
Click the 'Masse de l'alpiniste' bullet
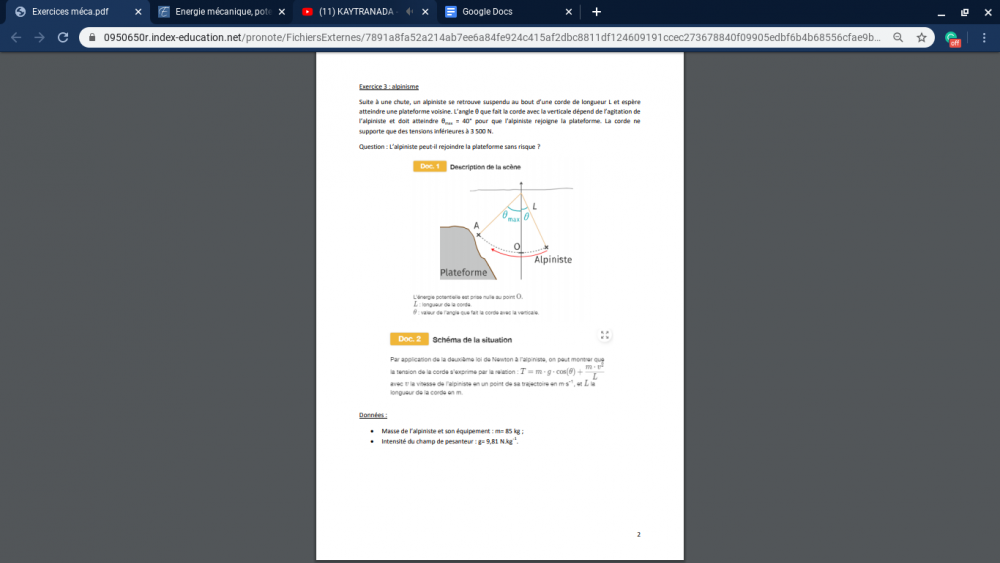tap(452, 431)
